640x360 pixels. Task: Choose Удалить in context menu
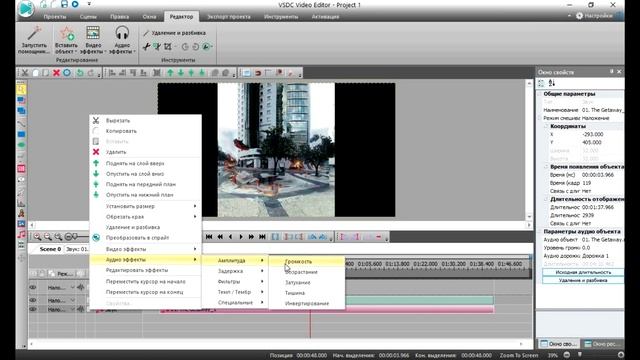click(x=145, y=152)
